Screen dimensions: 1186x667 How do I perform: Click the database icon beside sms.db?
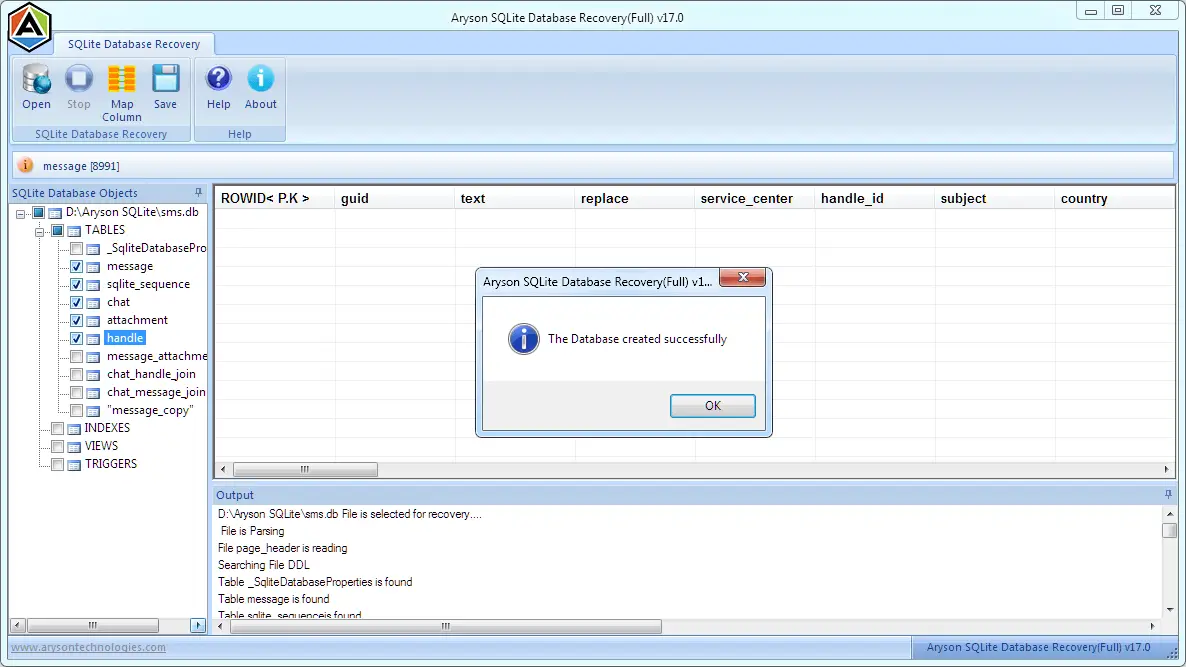coord(55,213)
